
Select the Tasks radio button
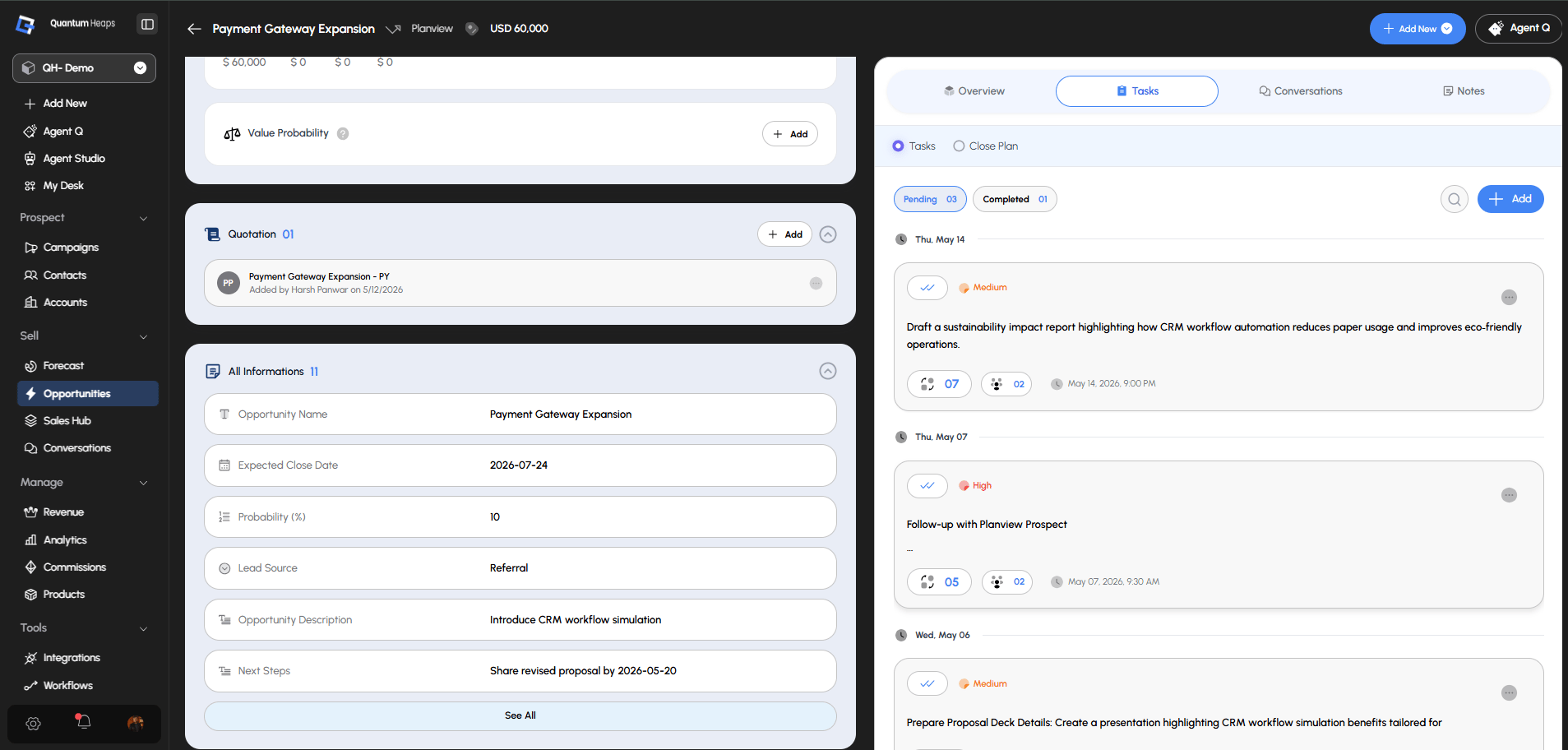point(898,146)
